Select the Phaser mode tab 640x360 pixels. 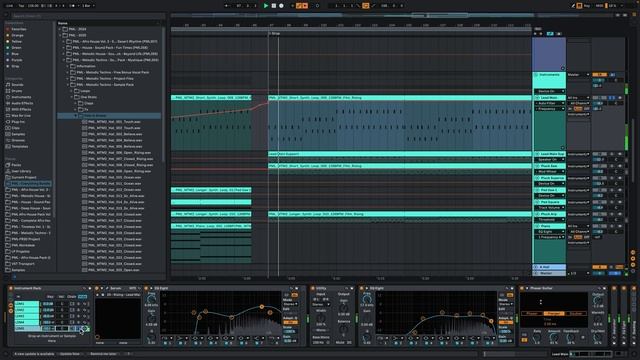[532, 313]
